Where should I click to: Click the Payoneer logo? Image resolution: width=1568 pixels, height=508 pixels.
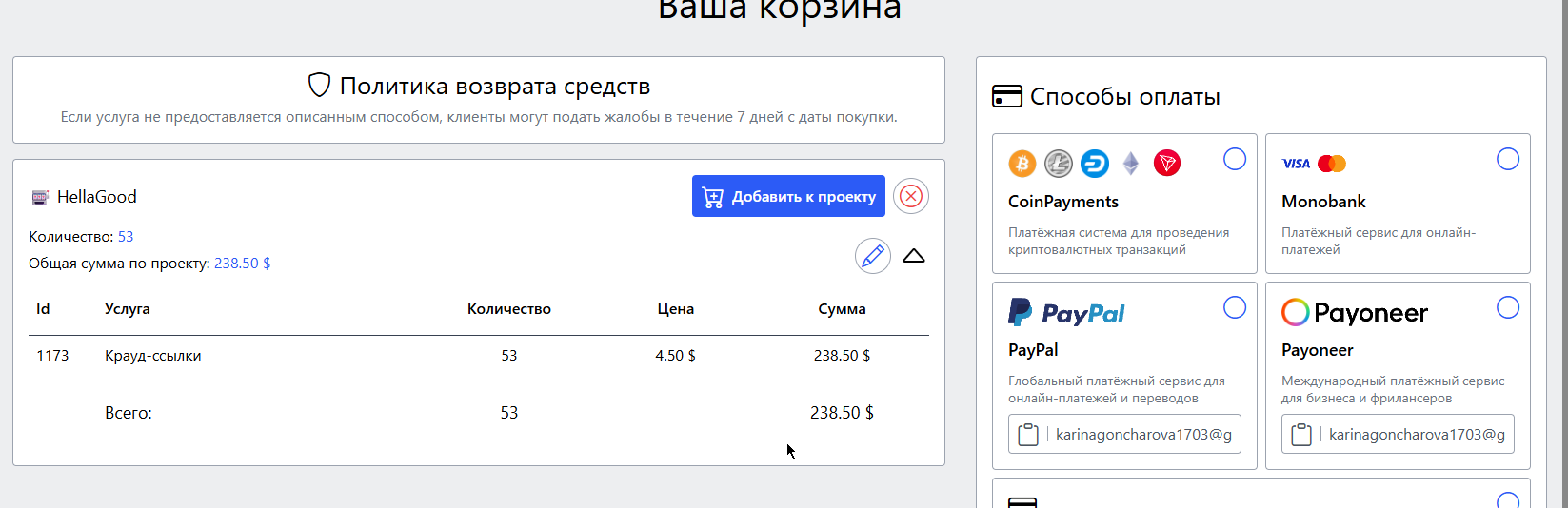(x=1355, y=312)
